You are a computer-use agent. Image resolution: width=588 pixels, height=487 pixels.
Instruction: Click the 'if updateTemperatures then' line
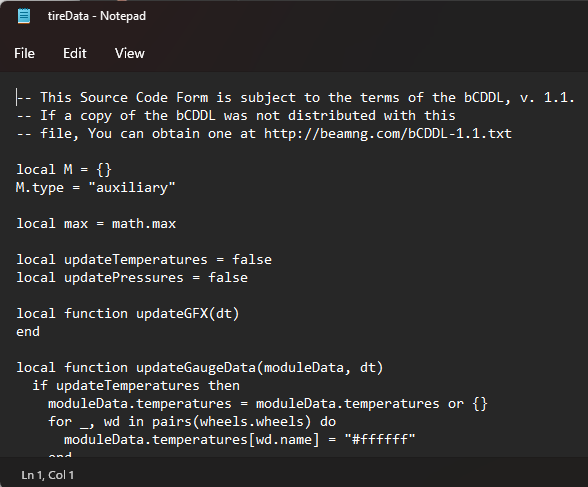point(136,385)
